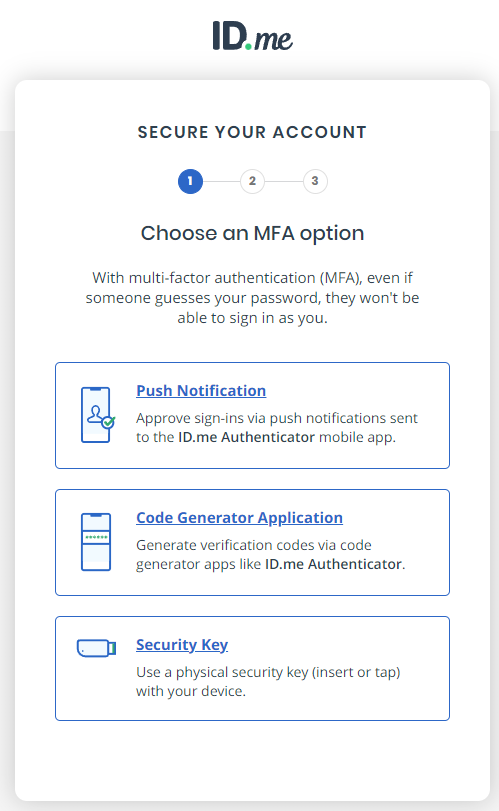The image size is (499, 811).
Task: Open the Push Notification link
Action: pos(201,391)
